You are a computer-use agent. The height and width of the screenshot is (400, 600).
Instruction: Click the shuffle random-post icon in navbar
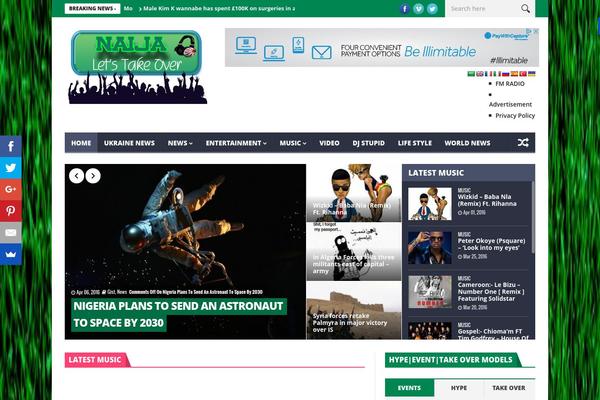click(523, 142)
